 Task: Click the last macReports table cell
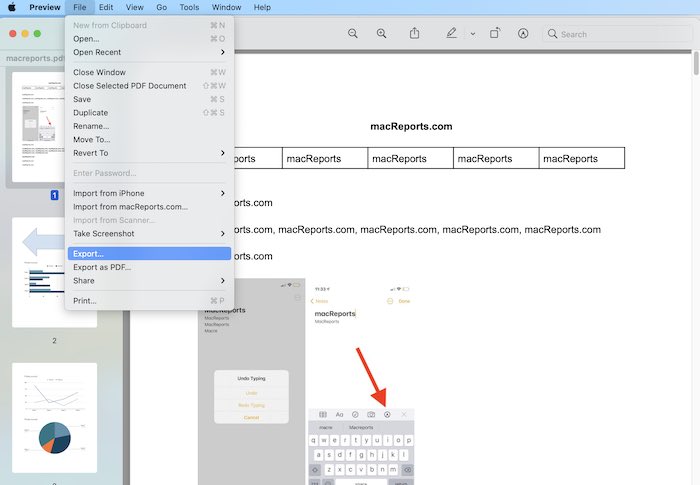(x=582, y=158)
